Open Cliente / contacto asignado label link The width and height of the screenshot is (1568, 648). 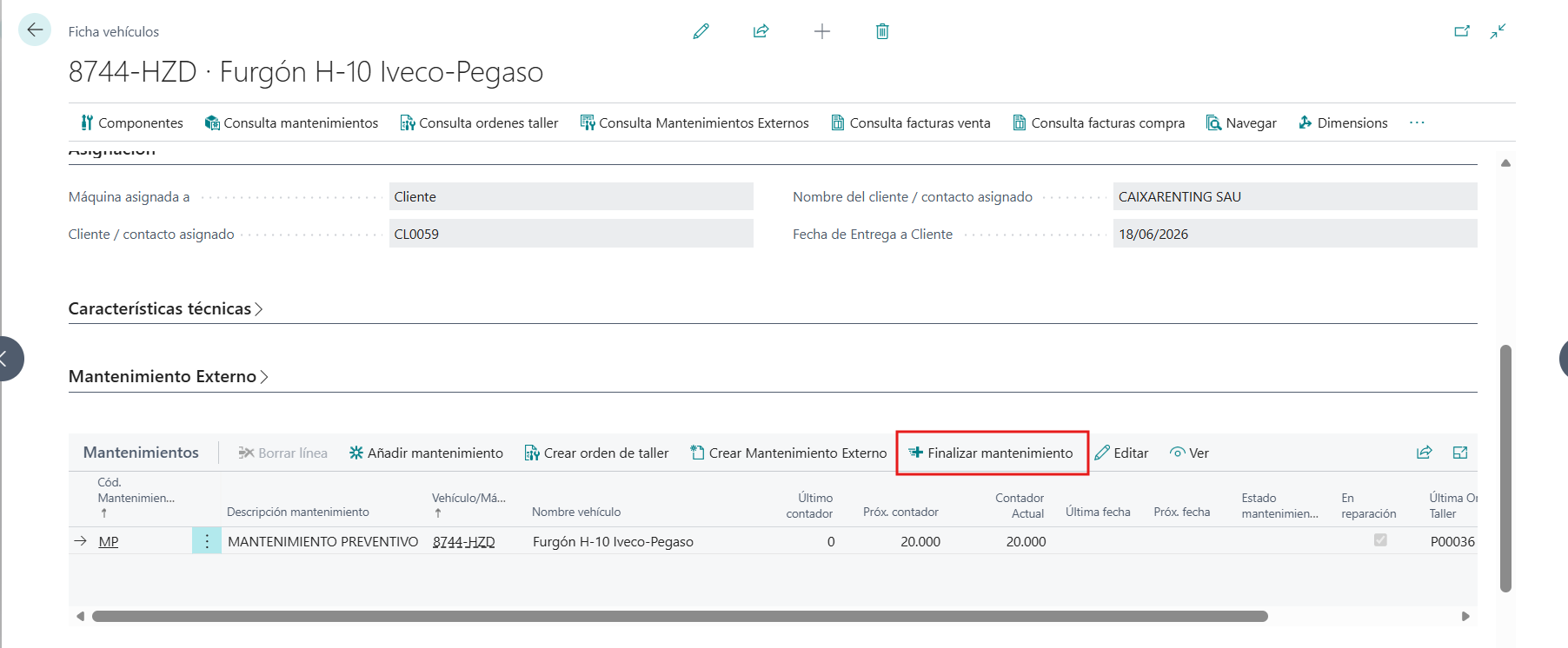tap(151, 234)
